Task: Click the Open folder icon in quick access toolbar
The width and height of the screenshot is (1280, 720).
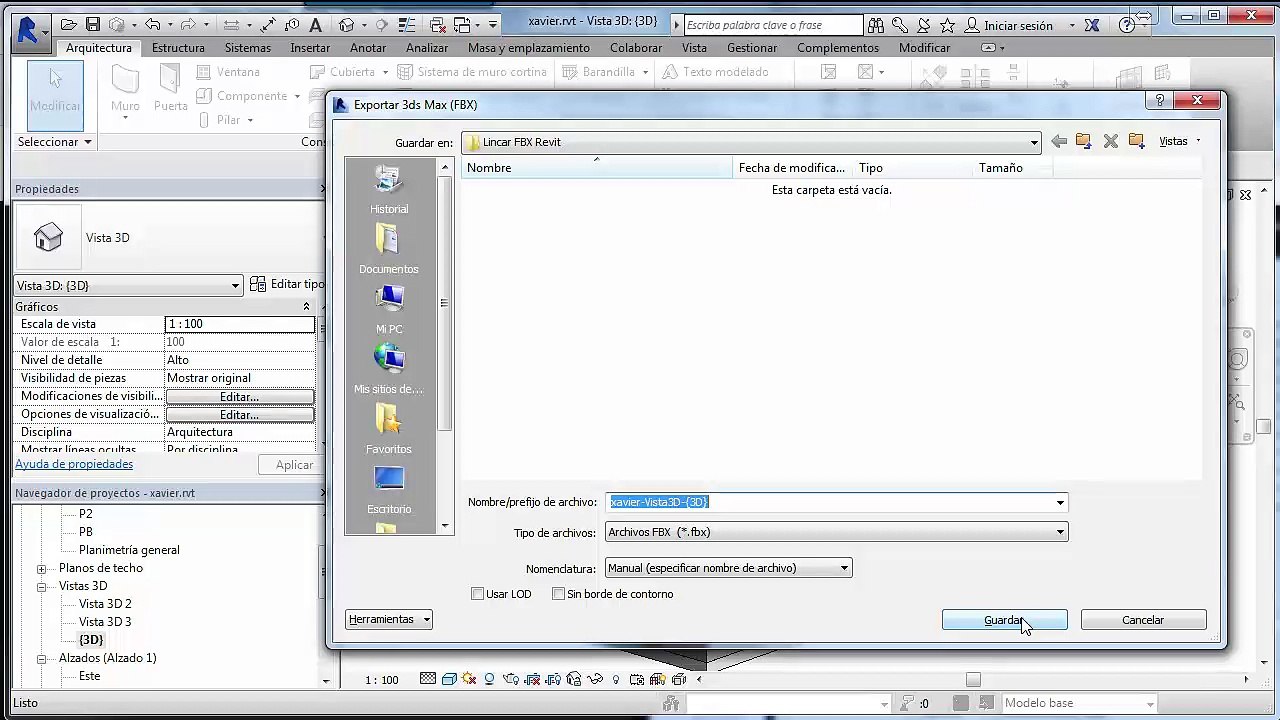Action: 69,25
